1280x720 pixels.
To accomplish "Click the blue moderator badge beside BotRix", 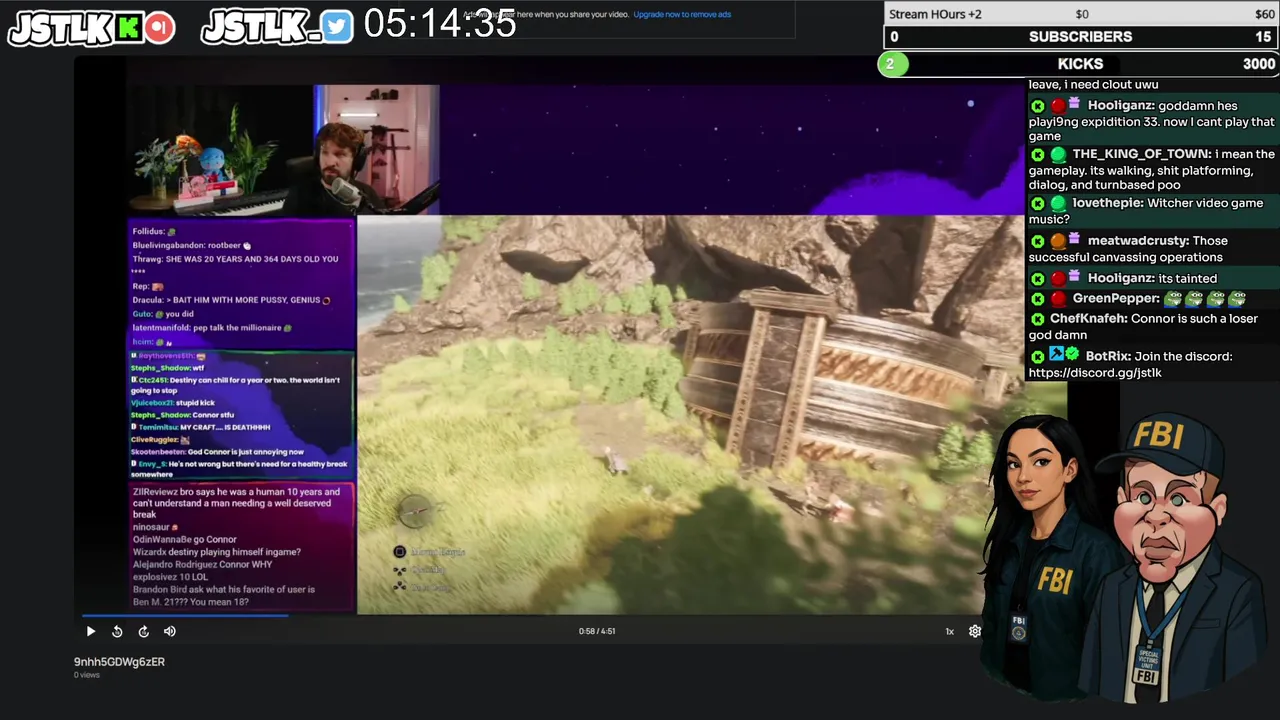I will 1056,355.
